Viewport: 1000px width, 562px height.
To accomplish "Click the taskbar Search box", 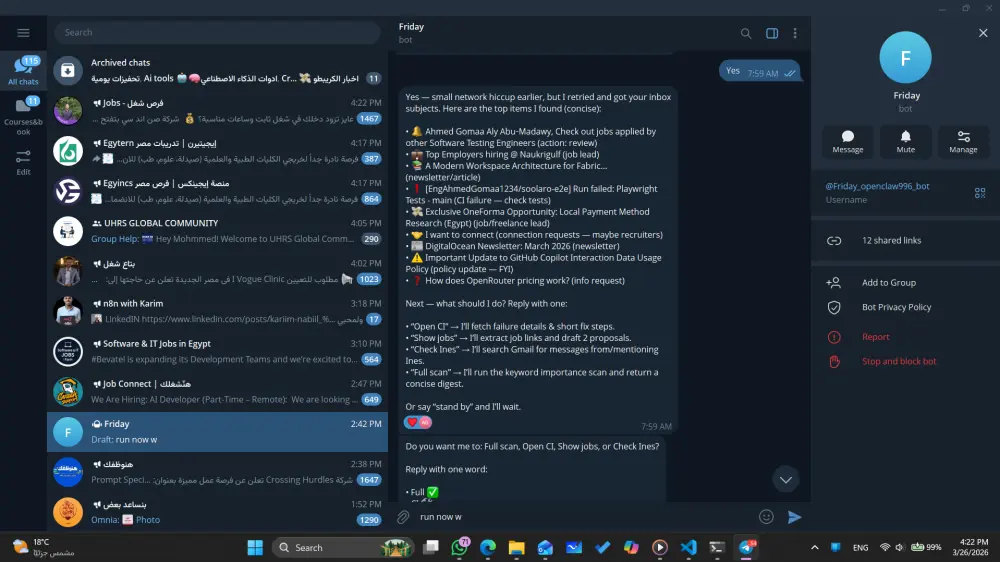I will pyautogui.click(x=343, y=547).
